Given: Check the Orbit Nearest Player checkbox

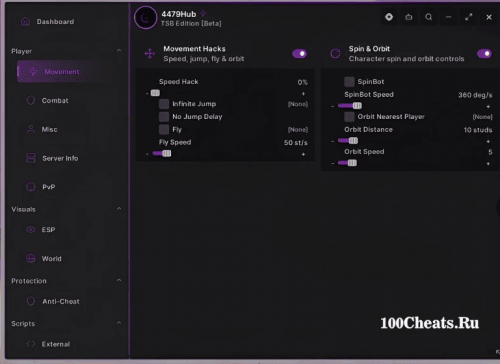Looking at the screenshot, I should [349, 117].
